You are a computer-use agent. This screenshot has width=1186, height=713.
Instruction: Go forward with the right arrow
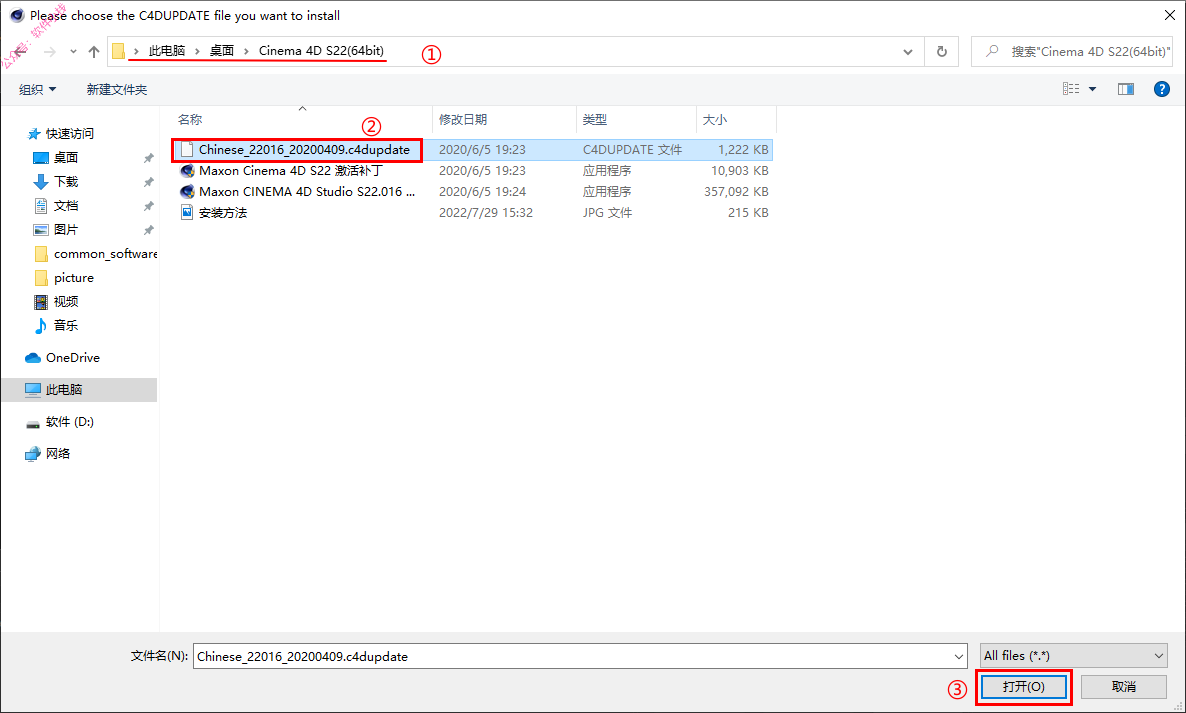click(x=50, y=51)
